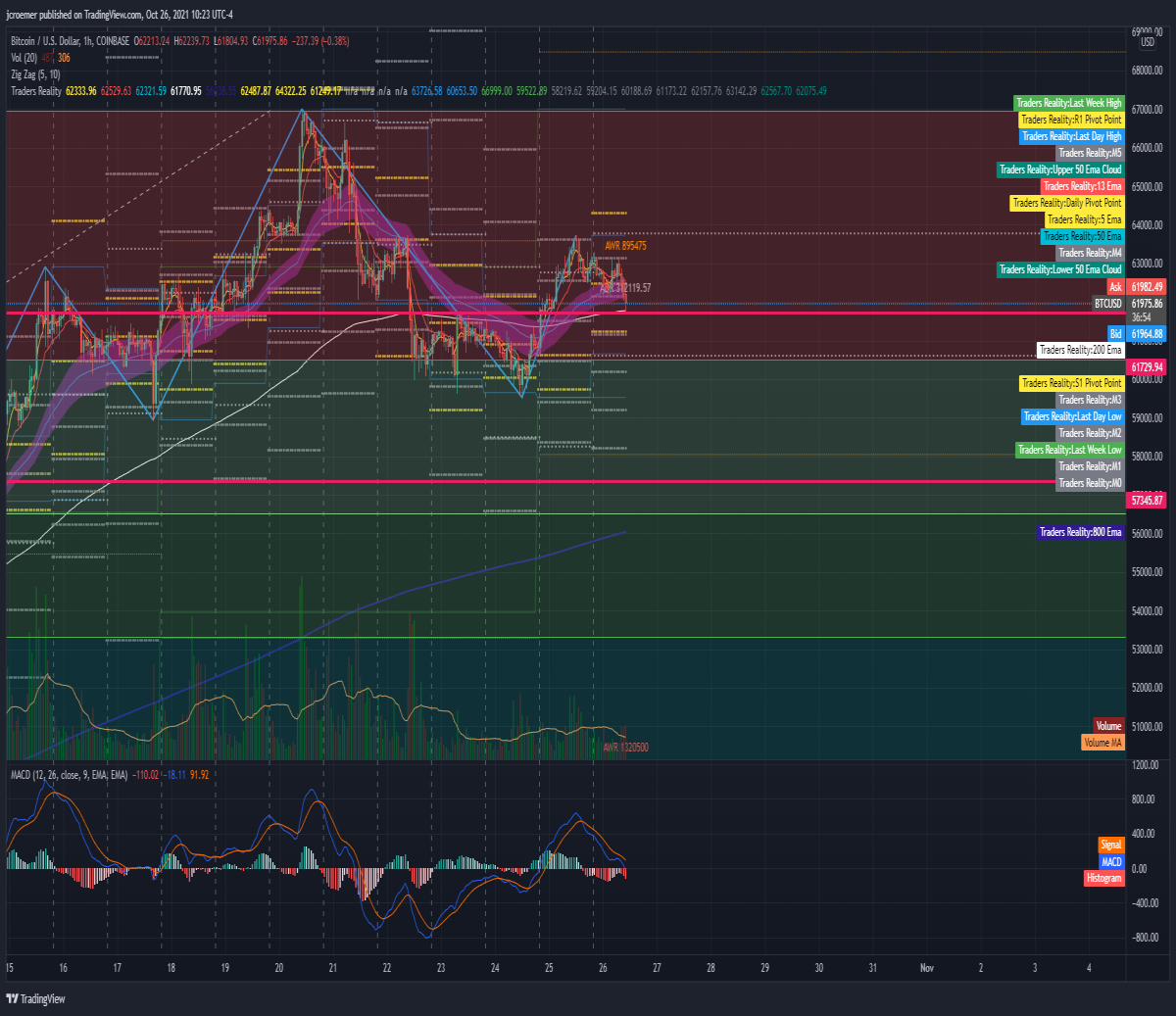
Task: Click the Traders Reality 5 Ema label
Action: [1085, 219]
